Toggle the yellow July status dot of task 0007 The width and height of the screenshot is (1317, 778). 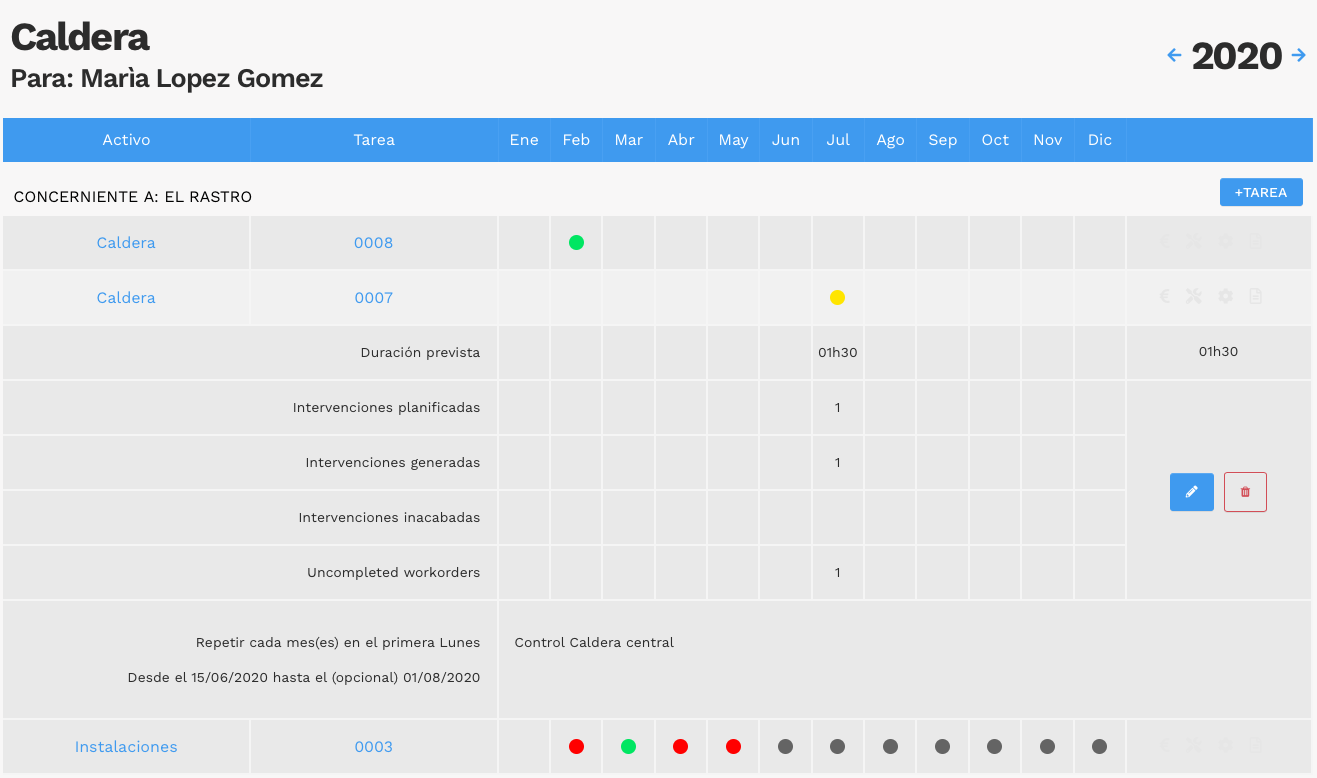click(838, 297)
